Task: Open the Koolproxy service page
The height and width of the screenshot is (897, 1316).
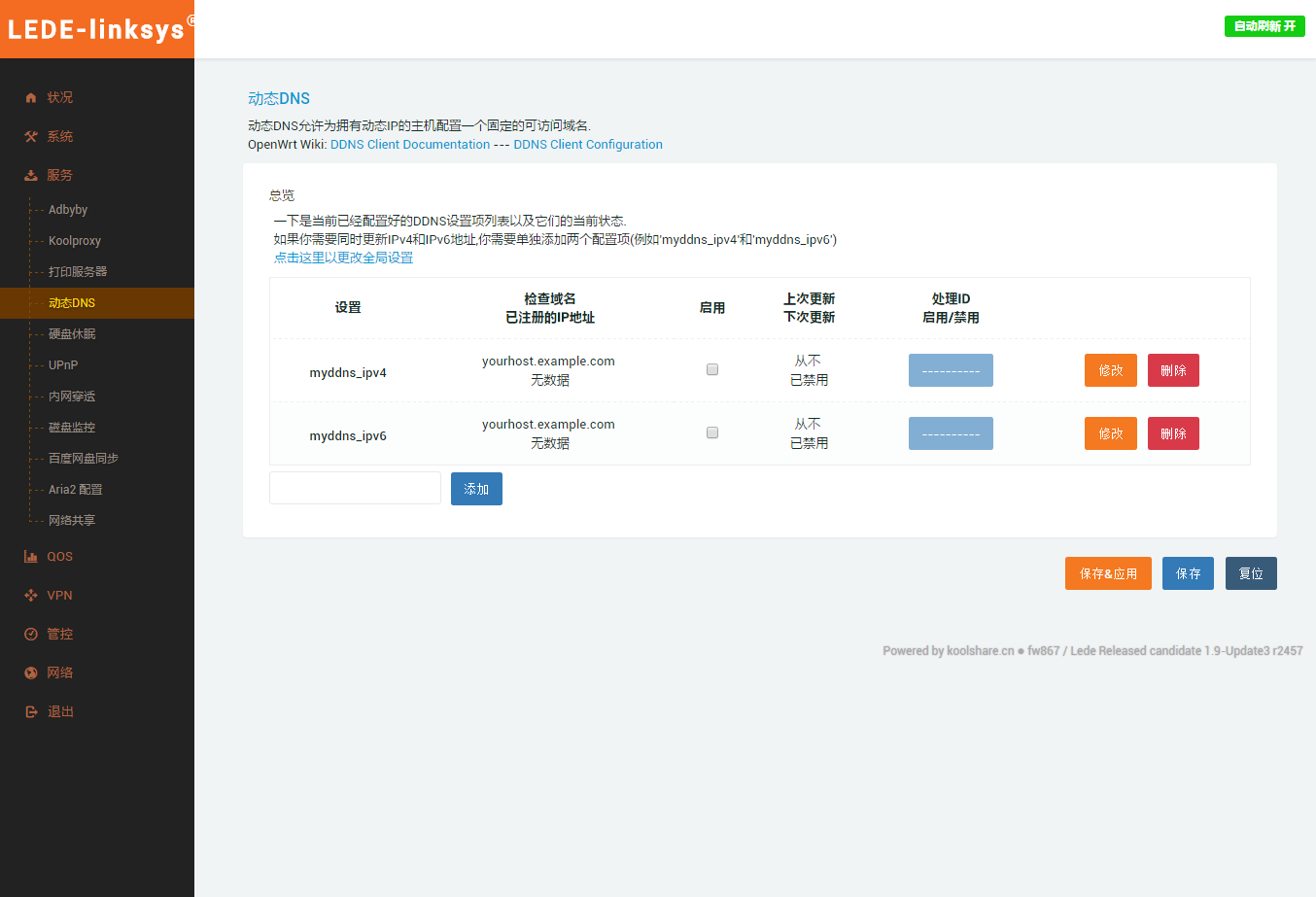Action: pyautogui.click(x=75, y=241)
